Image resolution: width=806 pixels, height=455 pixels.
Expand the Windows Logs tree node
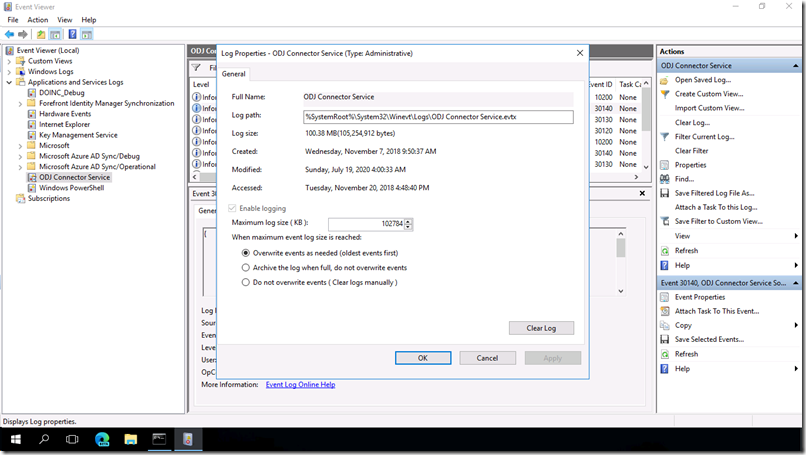[10, 72]
